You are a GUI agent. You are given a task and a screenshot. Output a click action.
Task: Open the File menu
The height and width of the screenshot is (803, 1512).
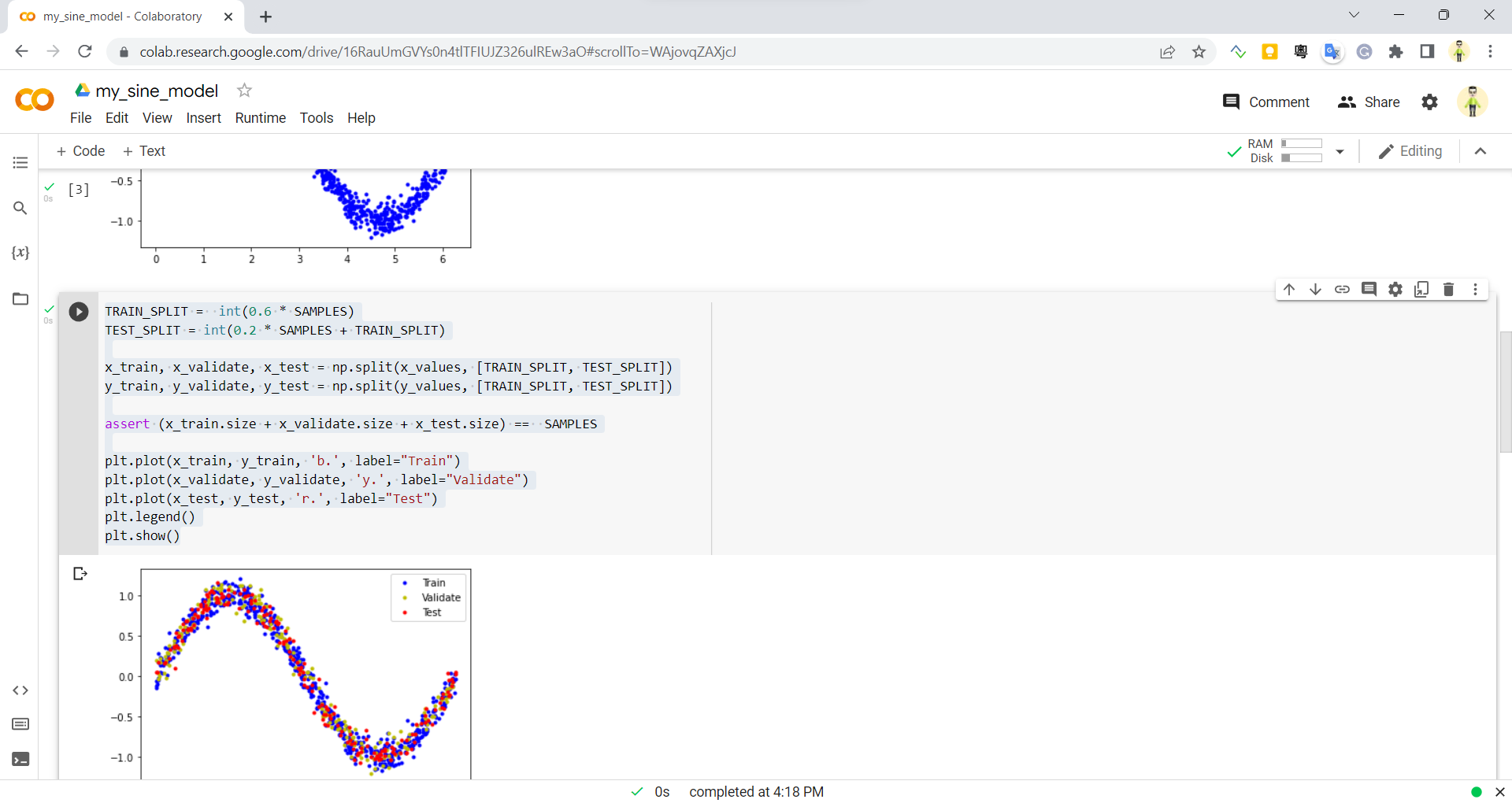coord(80,118)
